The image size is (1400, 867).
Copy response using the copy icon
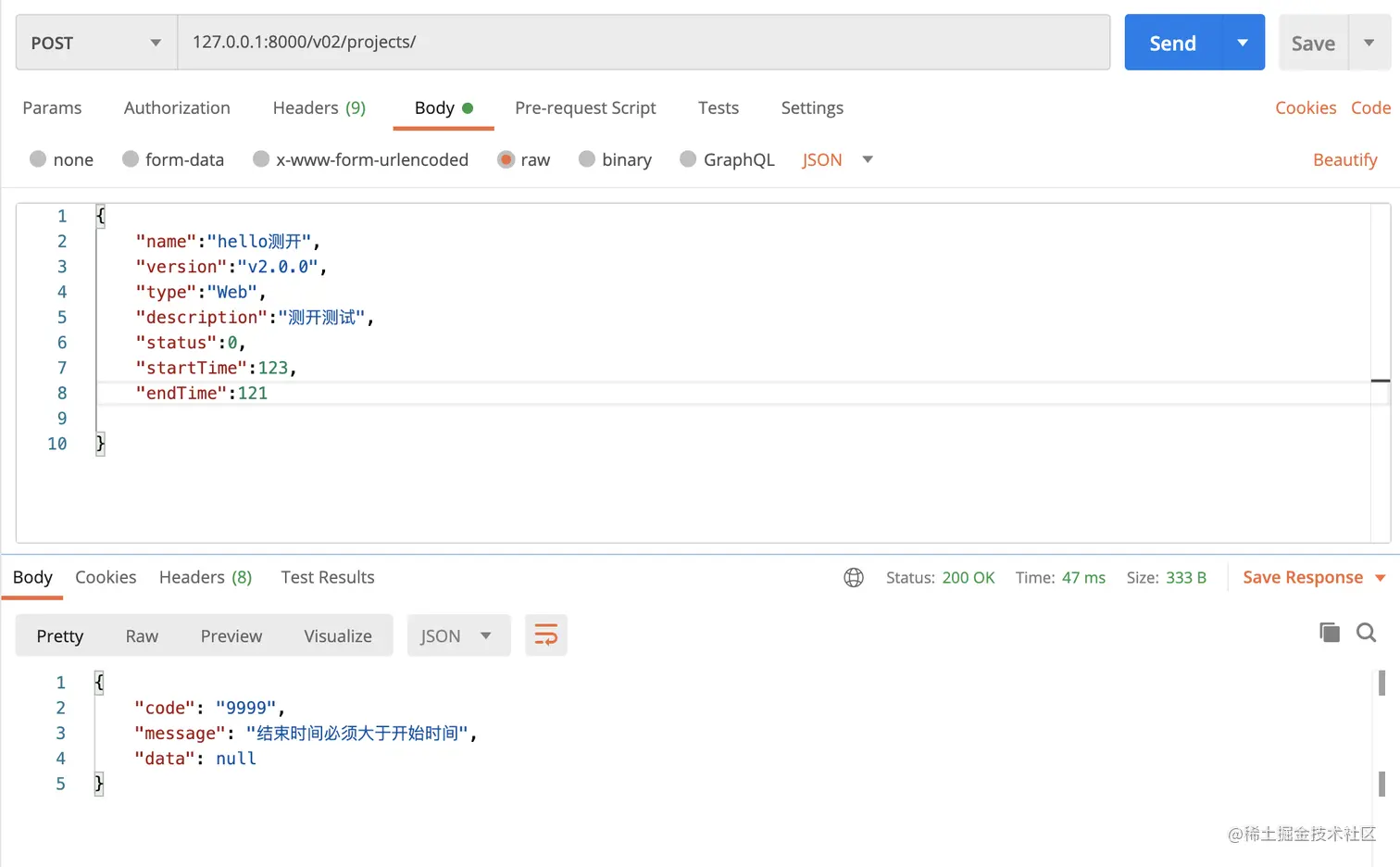tap(1330, 633)
